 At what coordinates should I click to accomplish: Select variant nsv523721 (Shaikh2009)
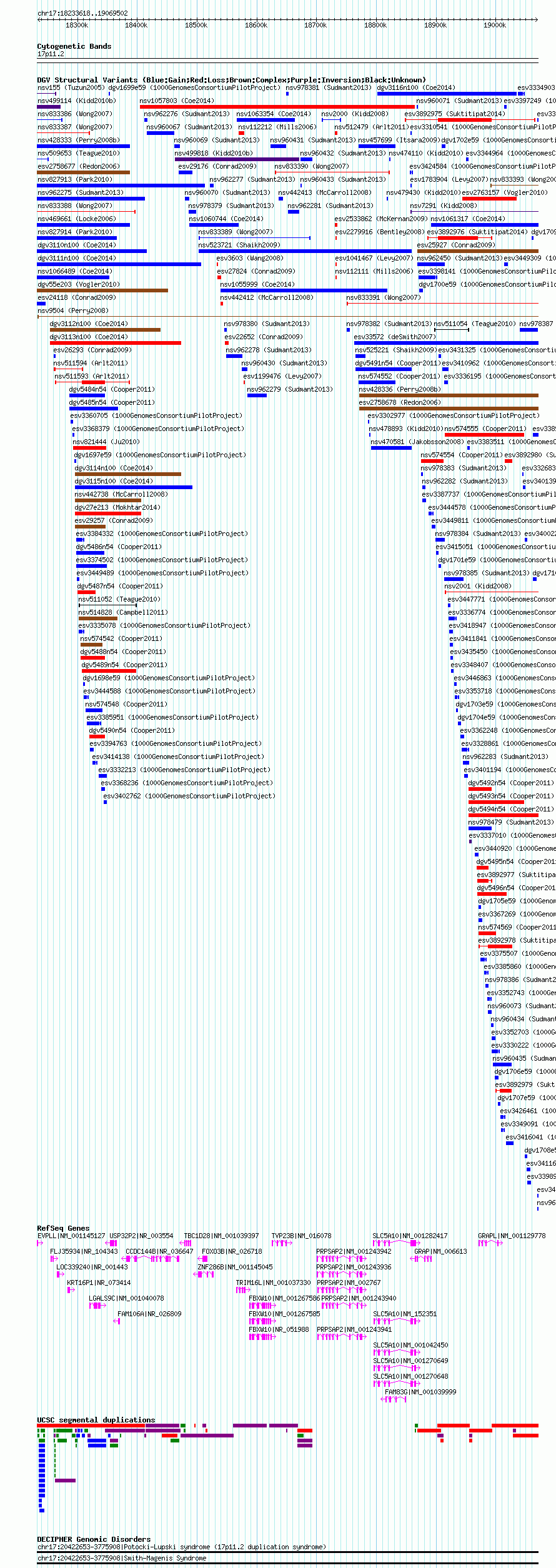239,246
